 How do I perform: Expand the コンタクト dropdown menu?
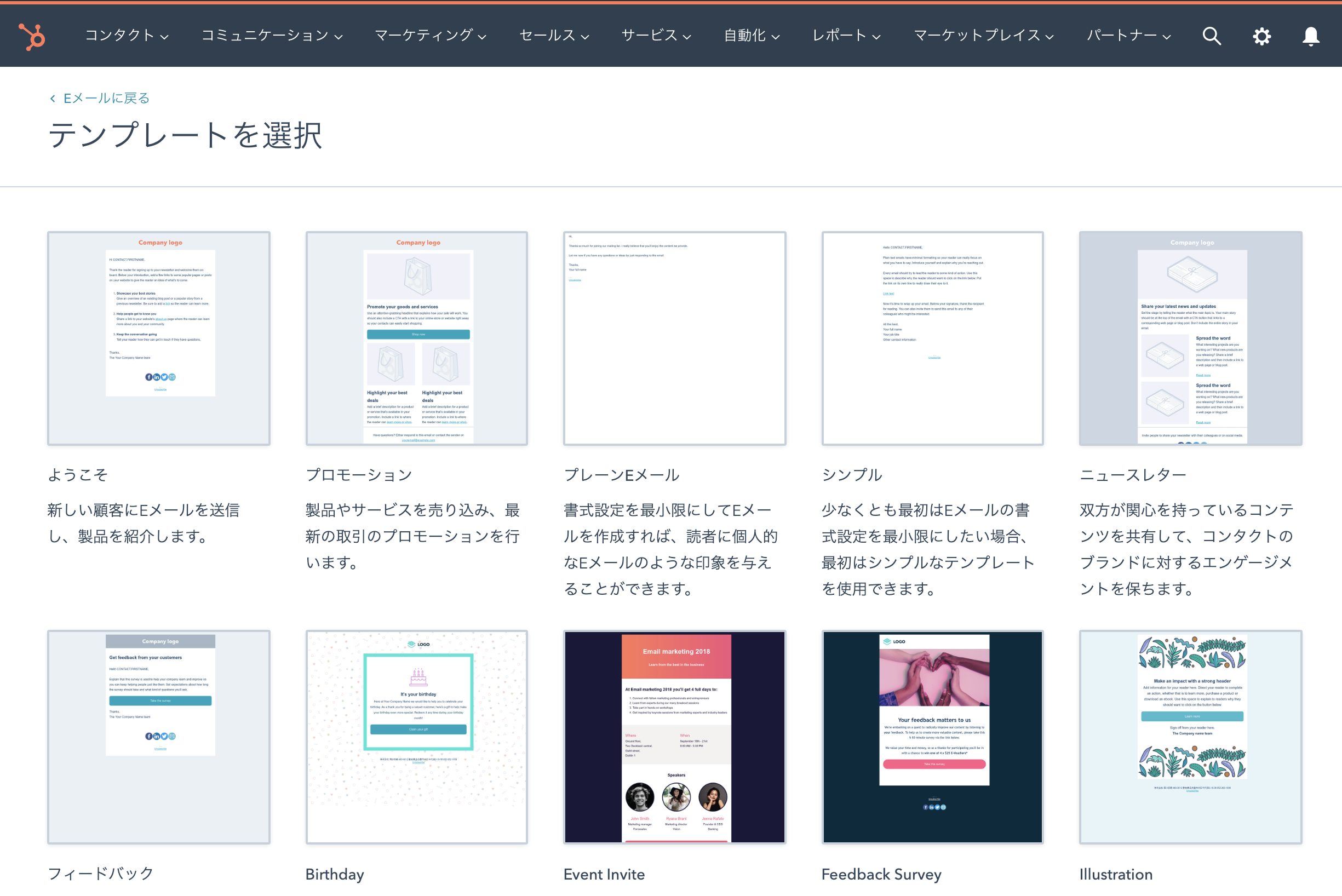pos(127,36)
